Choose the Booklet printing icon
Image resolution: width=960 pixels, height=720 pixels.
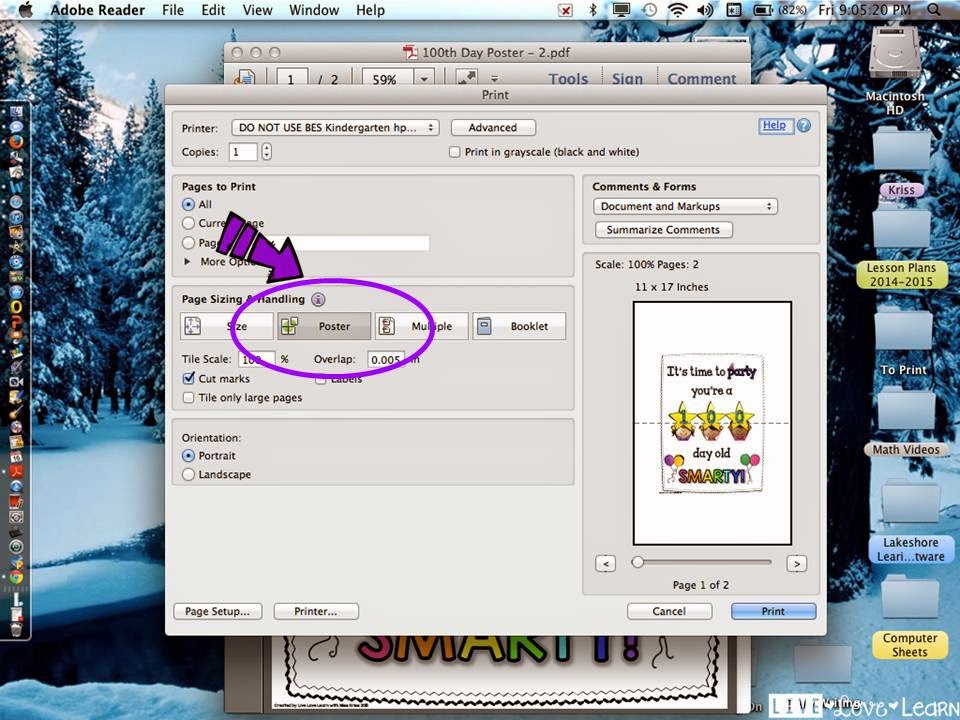tap(484, 326)
